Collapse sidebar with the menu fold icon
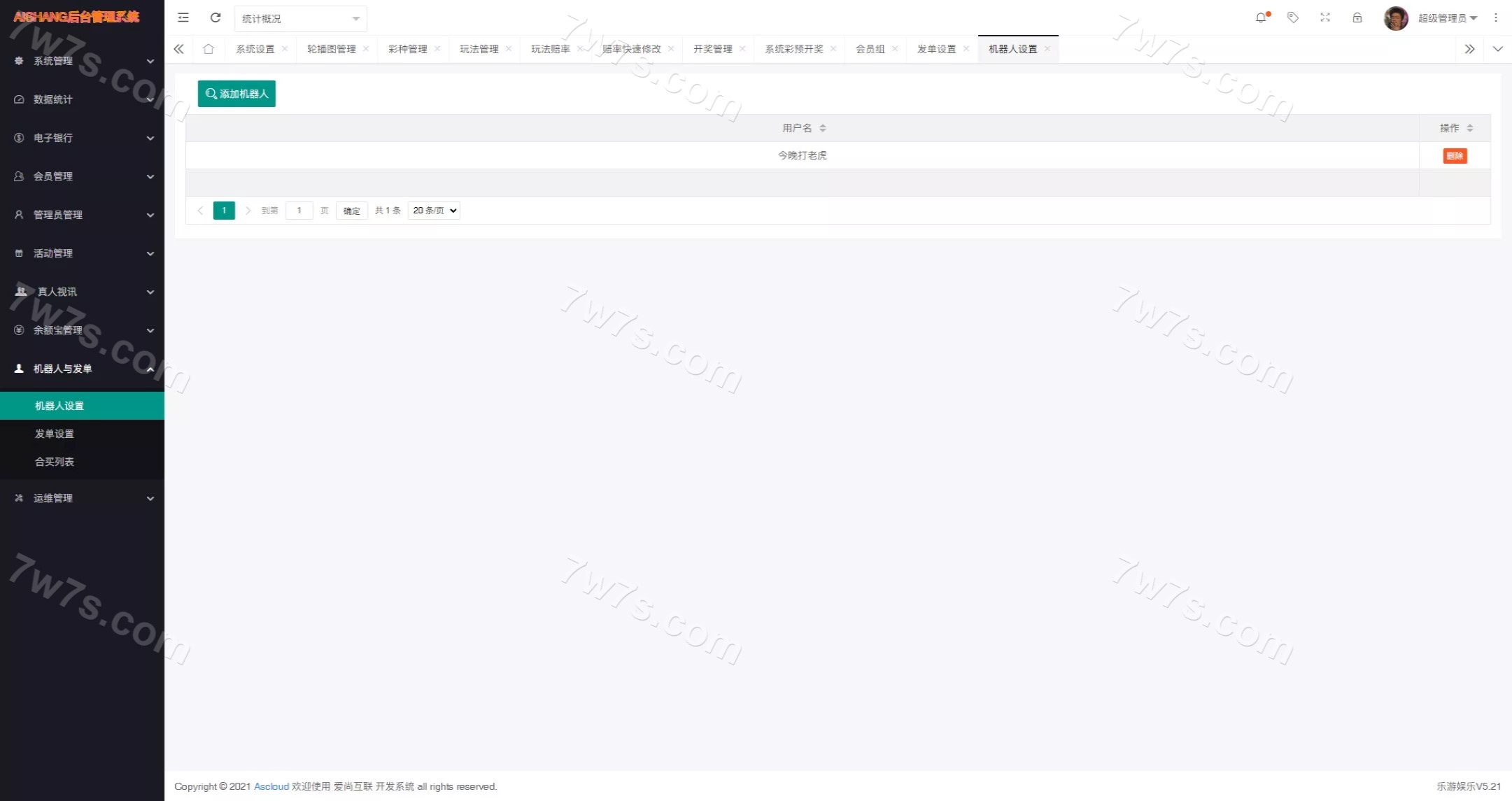This screenshot has height=801, width=1512. [x=183, y=18]
